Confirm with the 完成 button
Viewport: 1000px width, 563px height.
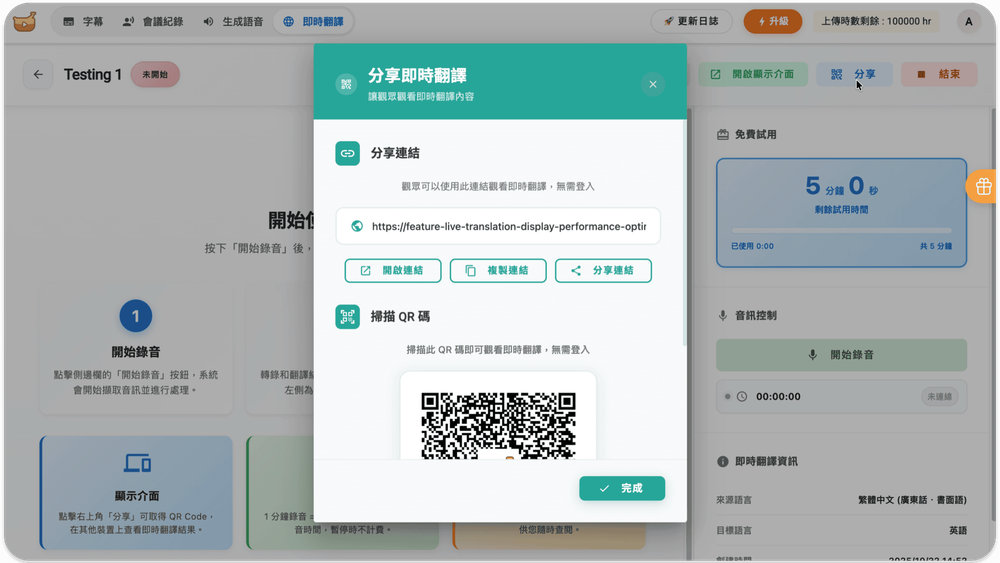(x=621, y=488)
